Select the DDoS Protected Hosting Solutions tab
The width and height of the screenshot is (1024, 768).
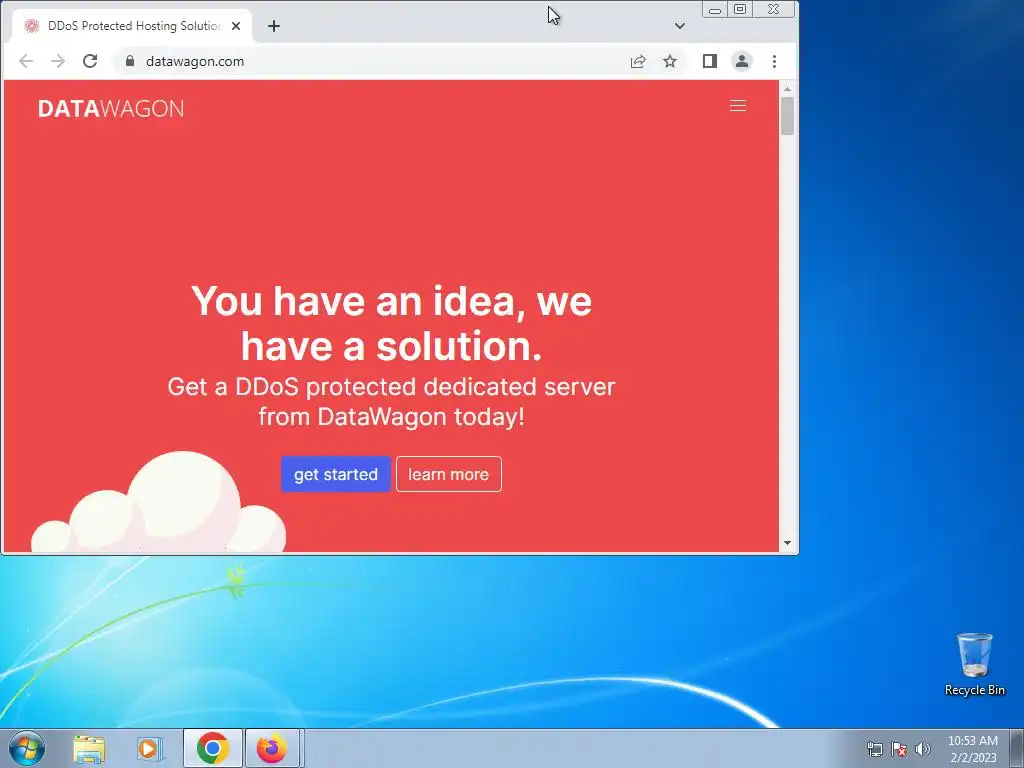133,26
